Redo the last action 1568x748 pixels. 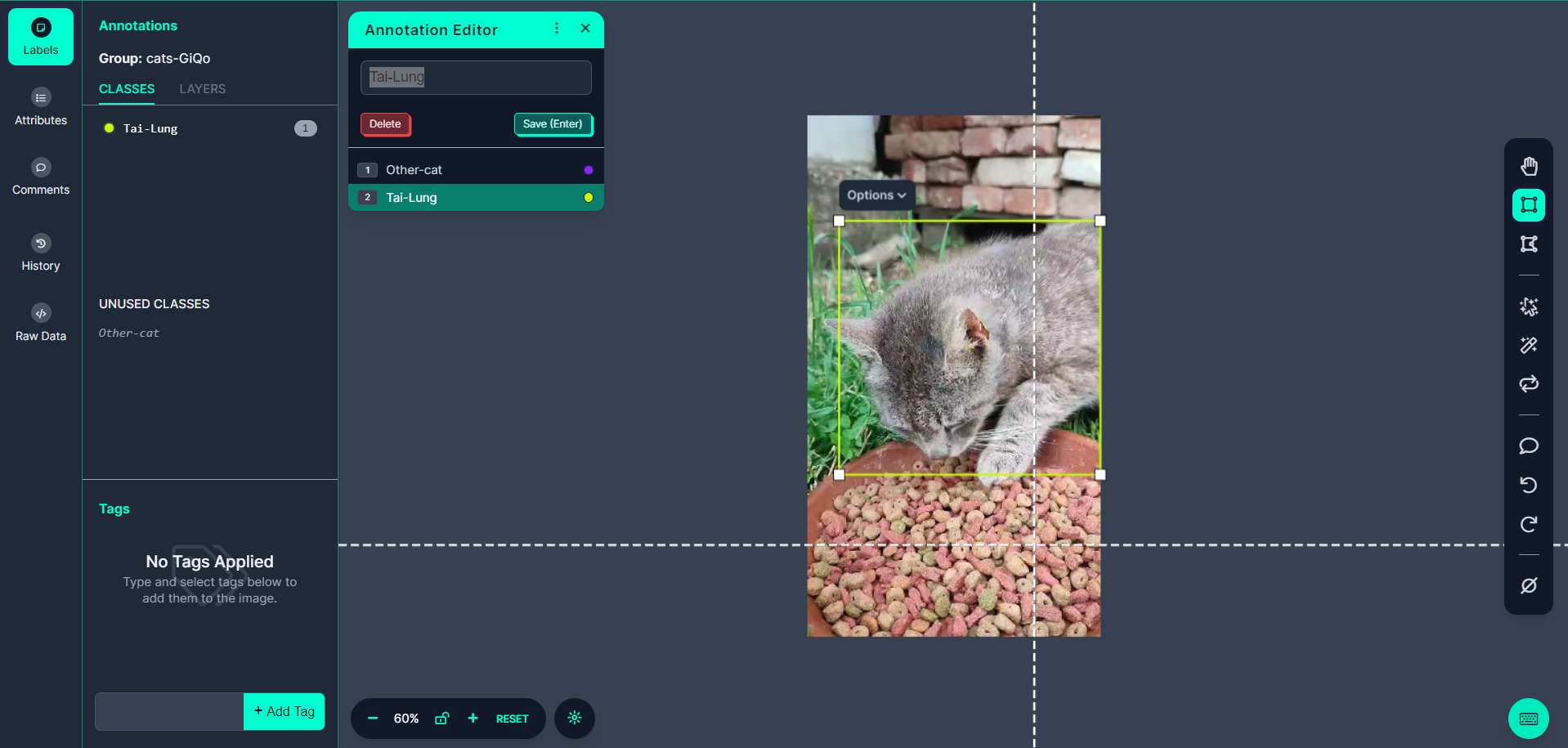(x=1529, y=524)
